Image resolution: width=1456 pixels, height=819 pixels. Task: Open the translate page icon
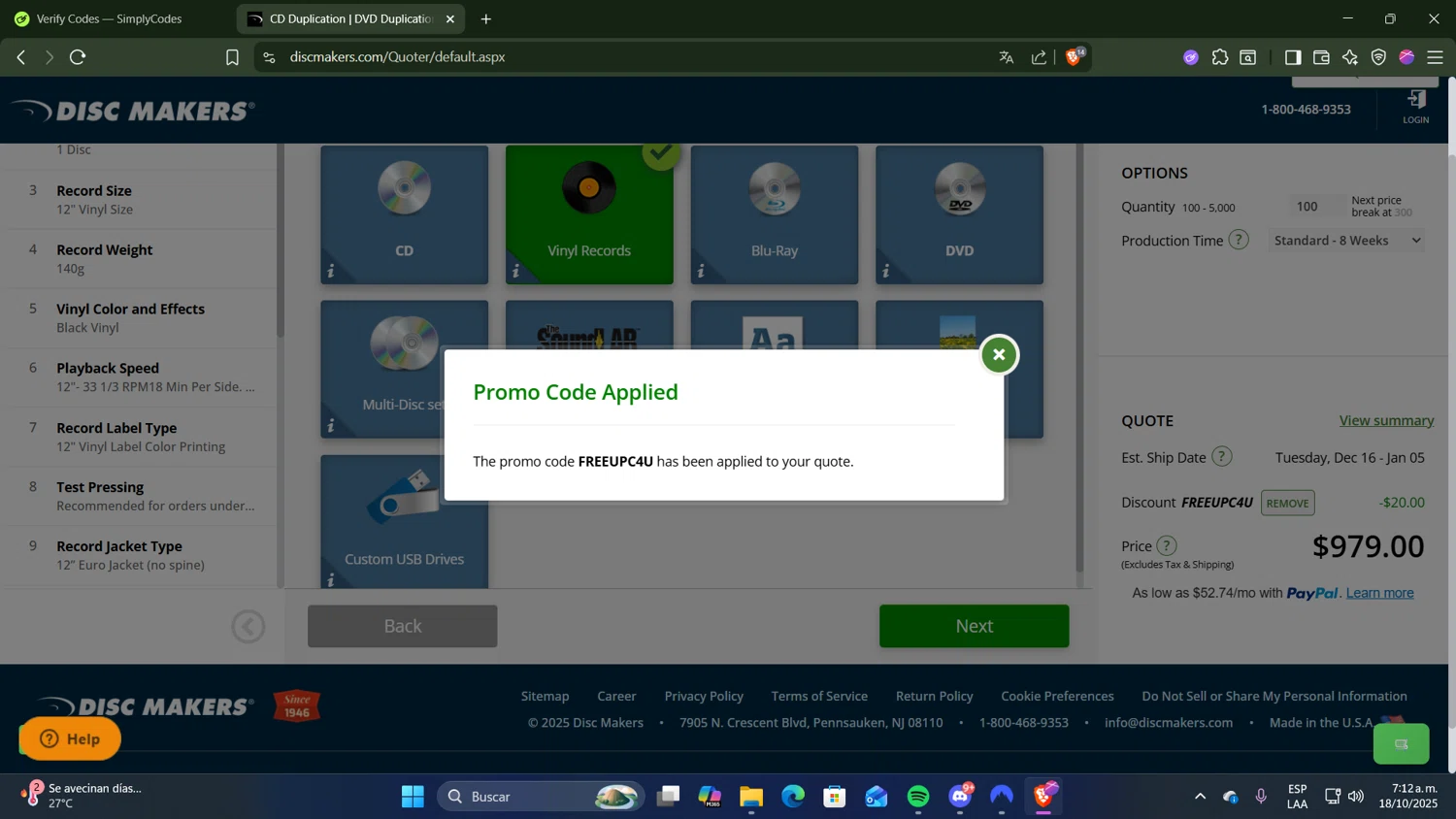pyautogui.click(x=1007, y=57)
